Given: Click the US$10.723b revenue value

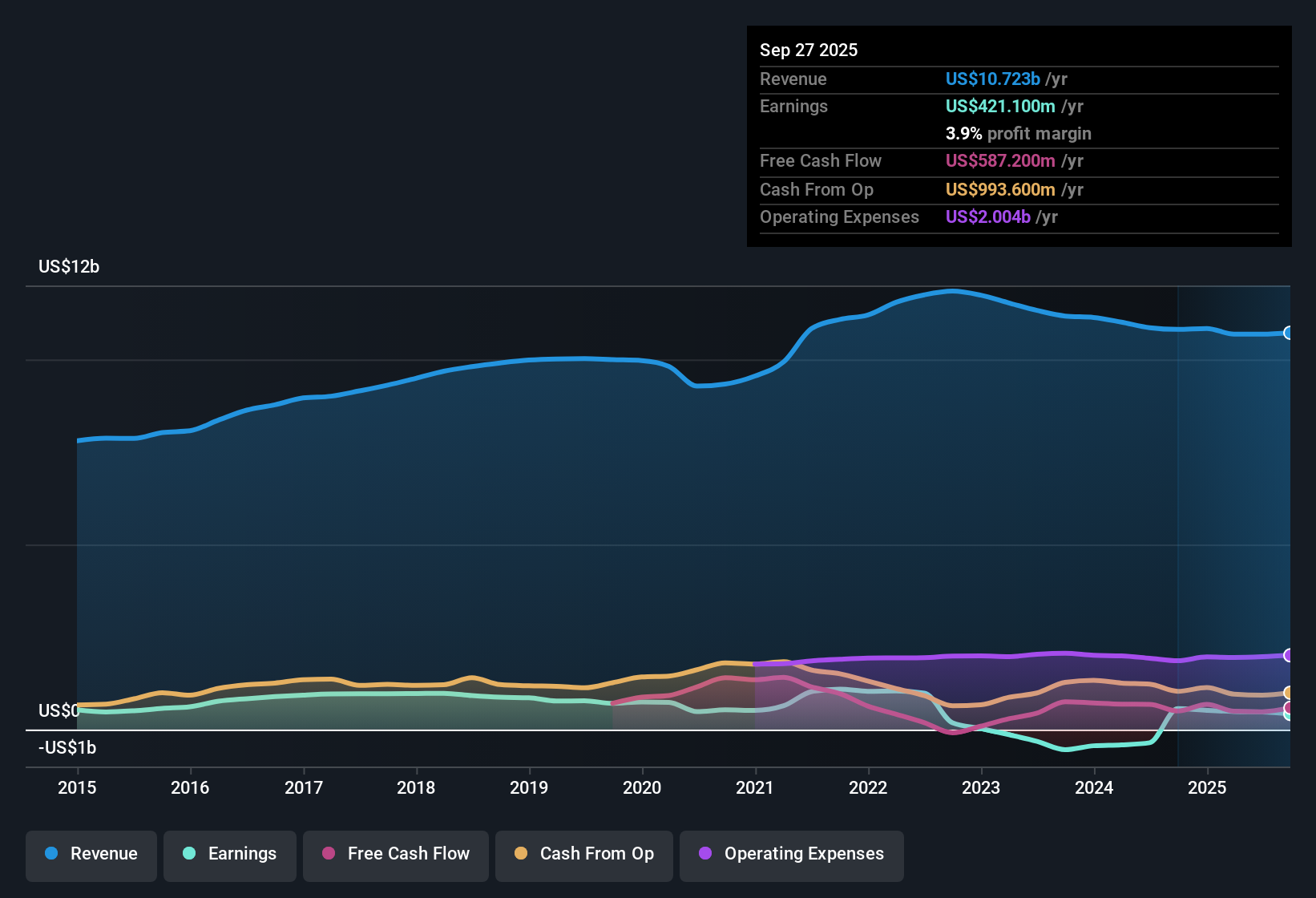Looking at the screenshot, I should click(992, 79).
